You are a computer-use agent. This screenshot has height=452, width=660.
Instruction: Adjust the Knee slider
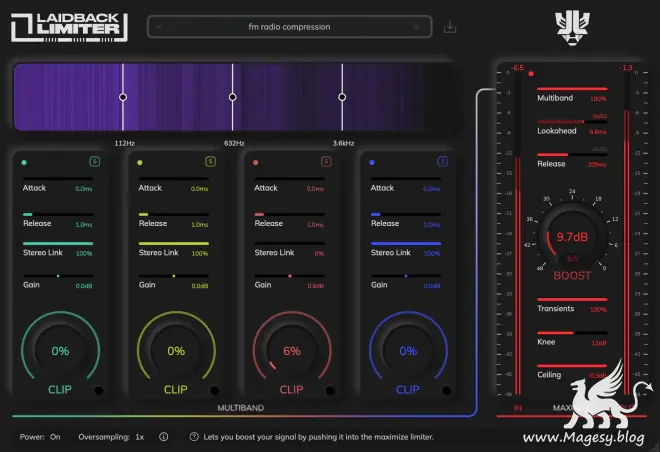pyautogui.click(x=572, y=333)
